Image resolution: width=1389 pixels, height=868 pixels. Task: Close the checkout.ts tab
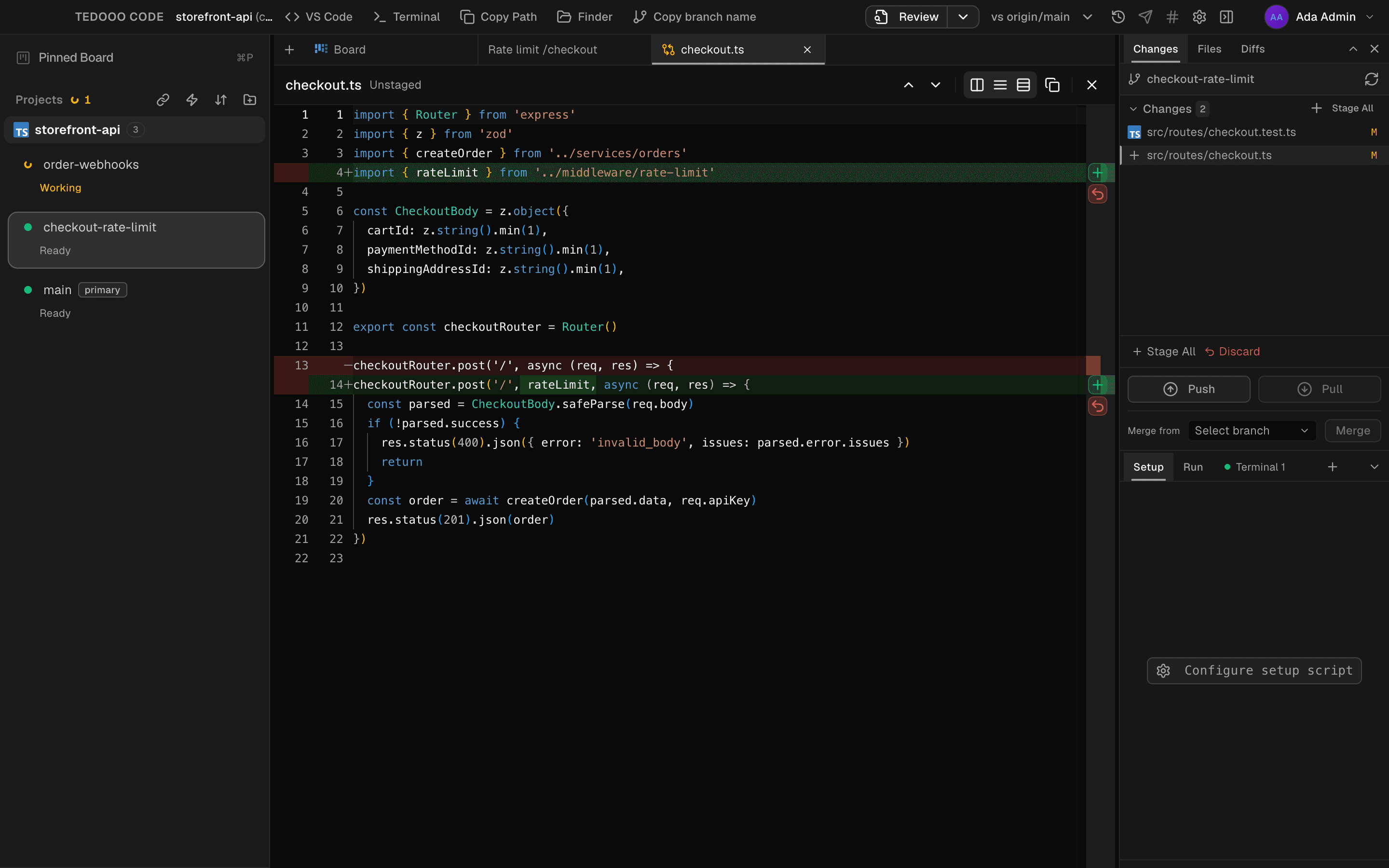click(807, 50)
